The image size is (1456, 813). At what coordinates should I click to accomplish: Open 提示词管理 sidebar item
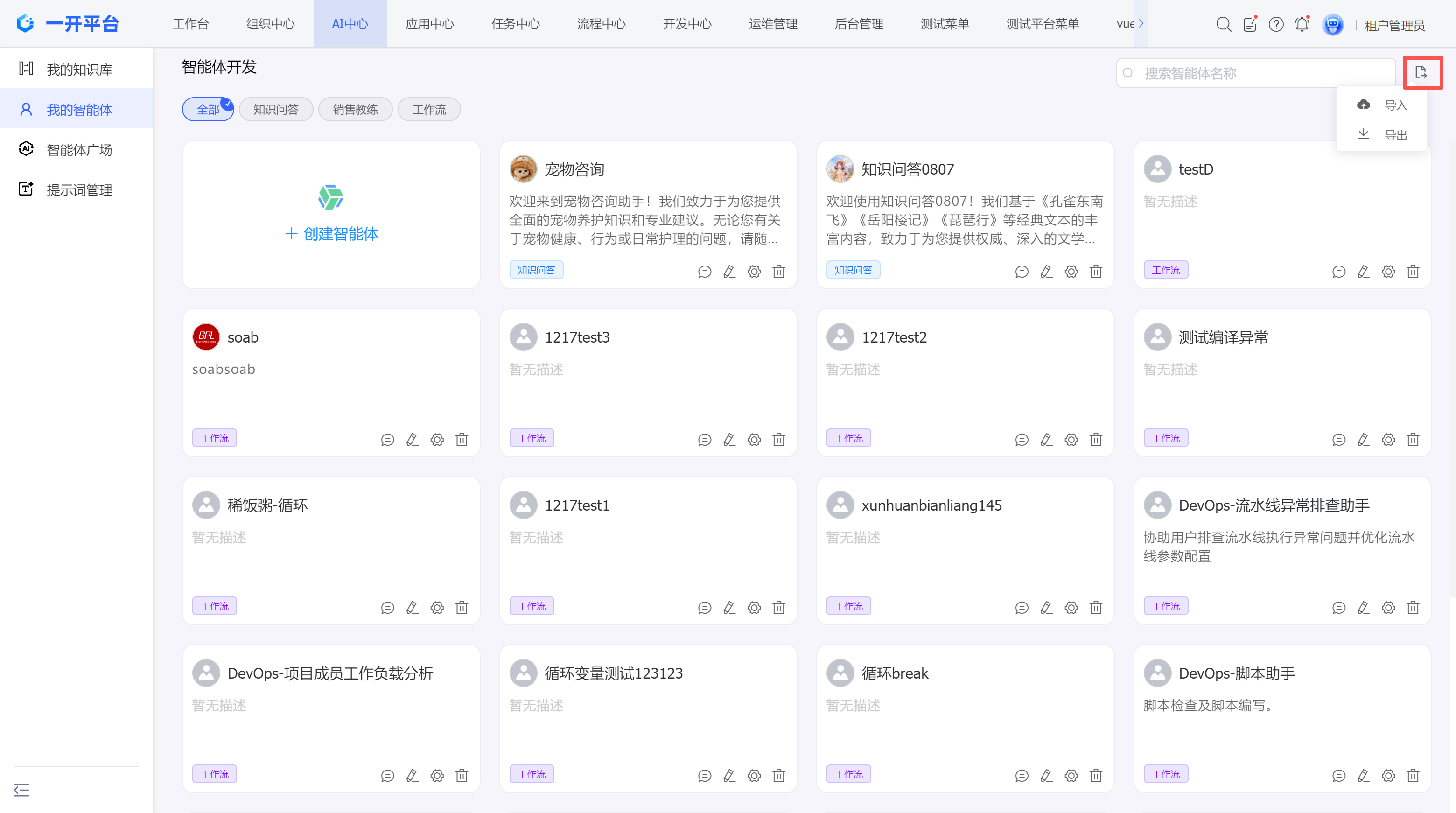click(x=79, y=190)
